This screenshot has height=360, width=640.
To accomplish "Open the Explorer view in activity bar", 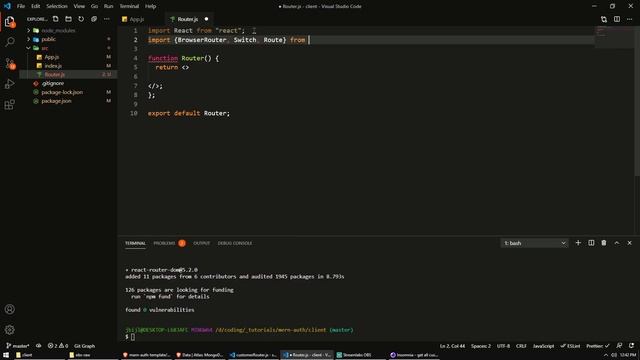I will coord(9,21).
